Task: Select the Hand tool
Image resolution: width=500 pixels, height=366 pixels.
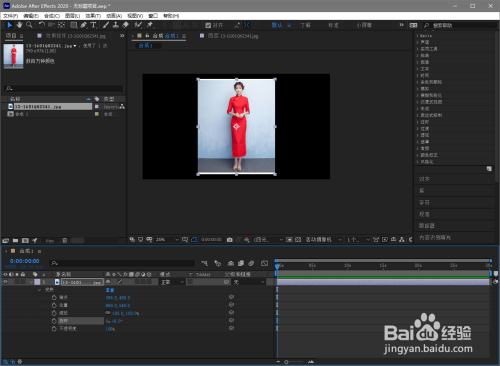Action: [x=20, y=25]
